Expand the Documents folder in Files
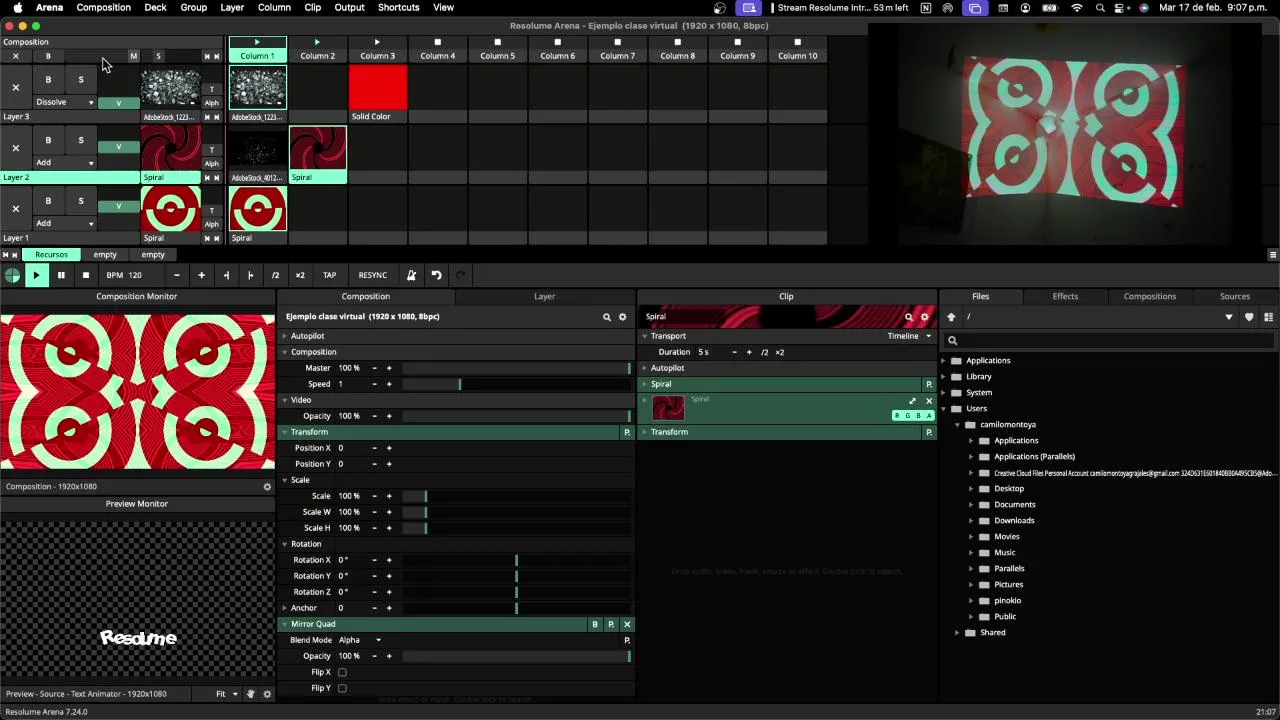 pyautogui.click(x=970, y=505)
